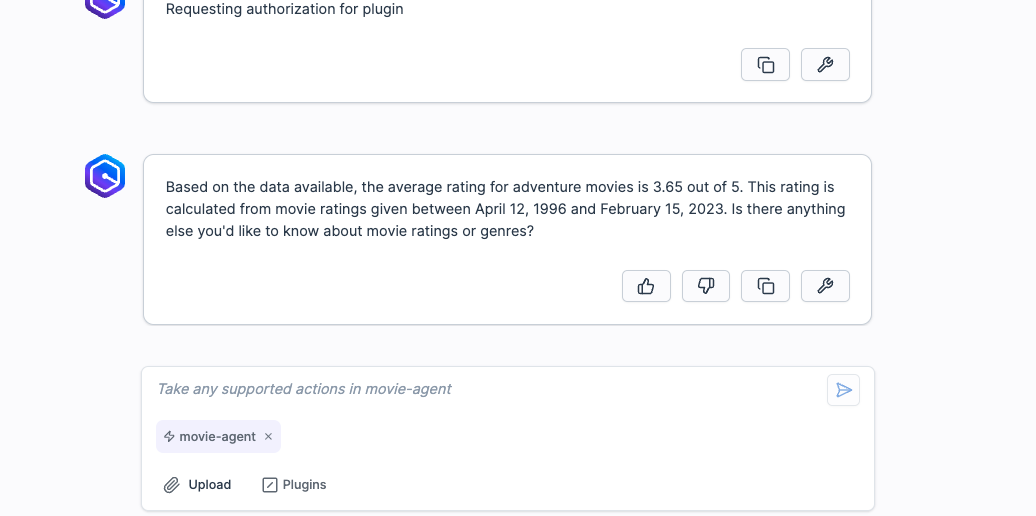Send the message with the paper plane icon
Image resolution: width=1036 pixels, height=516 pixels.
844,390
